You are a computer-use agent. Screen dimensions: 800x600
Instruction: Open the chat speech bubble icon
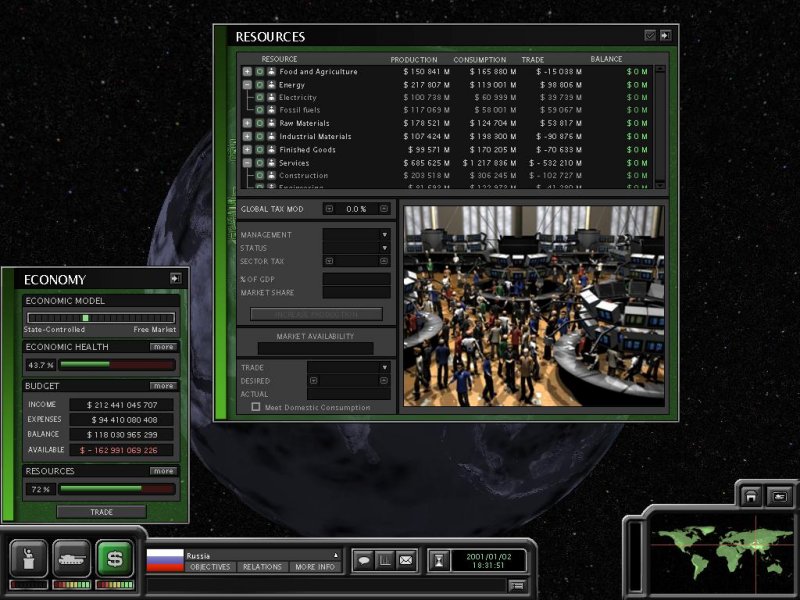click(x=363, y=561)
